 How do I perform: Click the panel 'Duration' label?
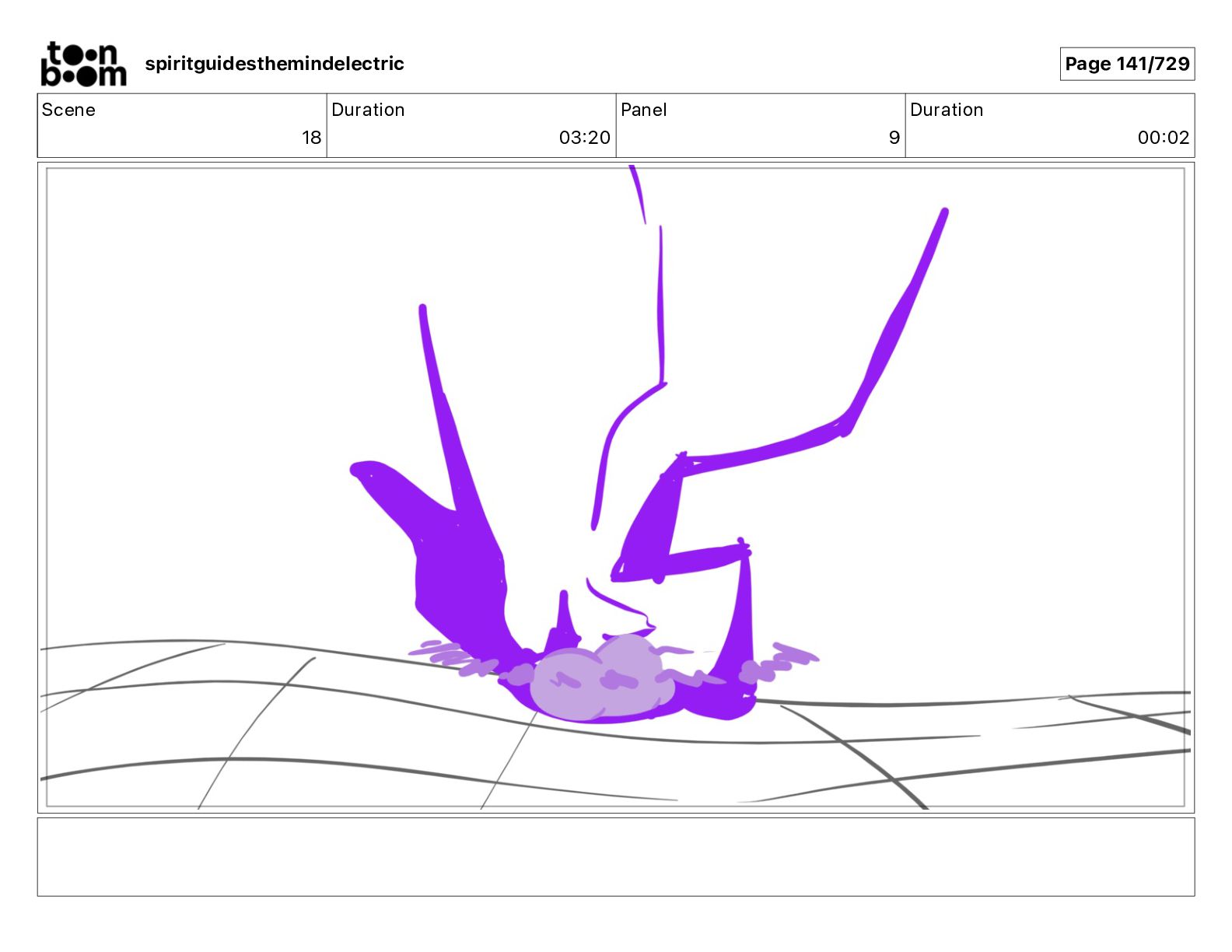coord(947,110)
